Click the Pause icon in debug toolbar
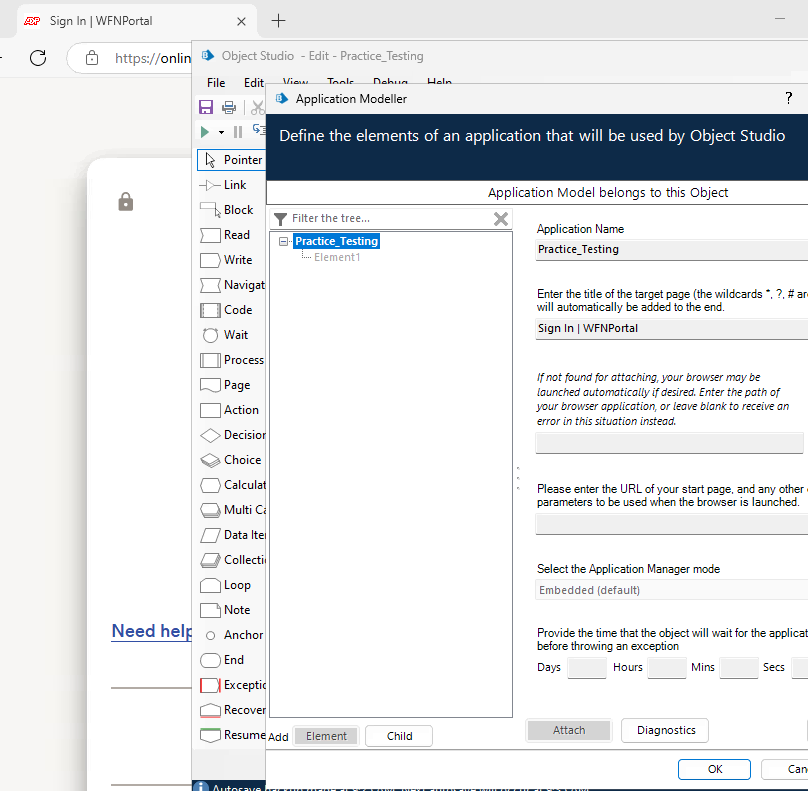808x791 pixels. point(238,132)
